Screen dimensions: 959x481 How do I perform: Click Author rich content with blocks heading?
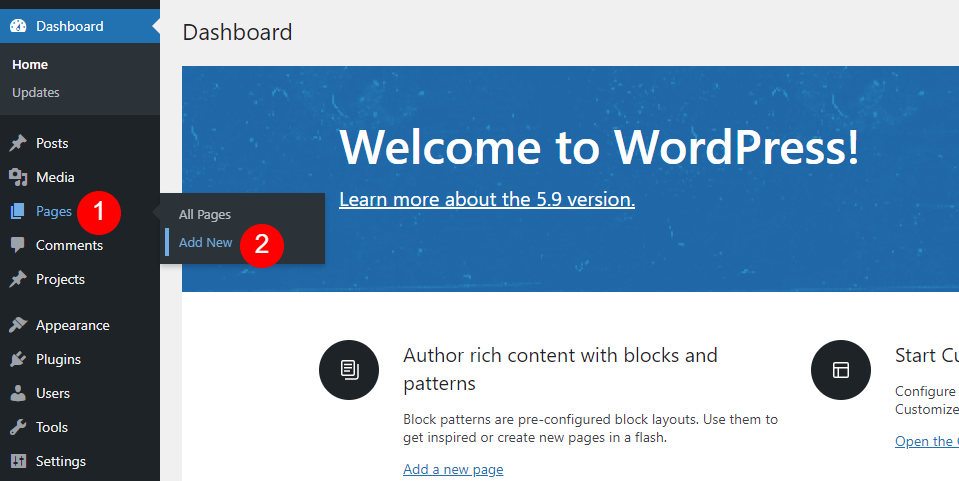[x=560, y=369]
